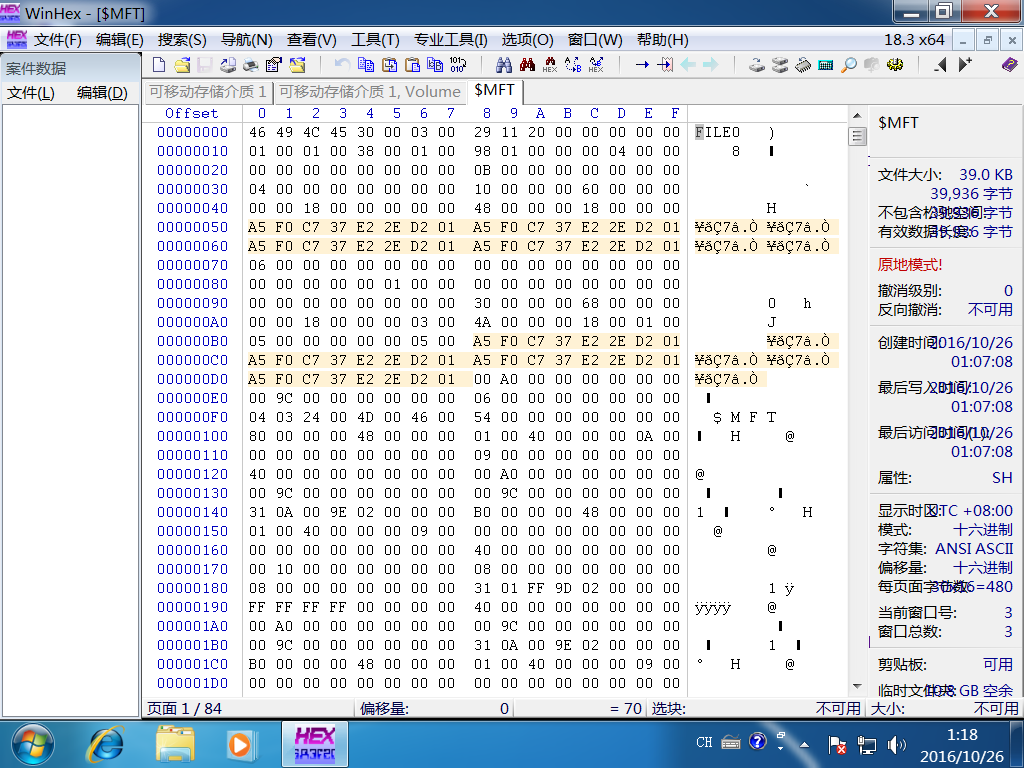This screenshot has height=768, width=1024.
Task: Click the purple Help book icon
Action: click(x=1009, y=65)
